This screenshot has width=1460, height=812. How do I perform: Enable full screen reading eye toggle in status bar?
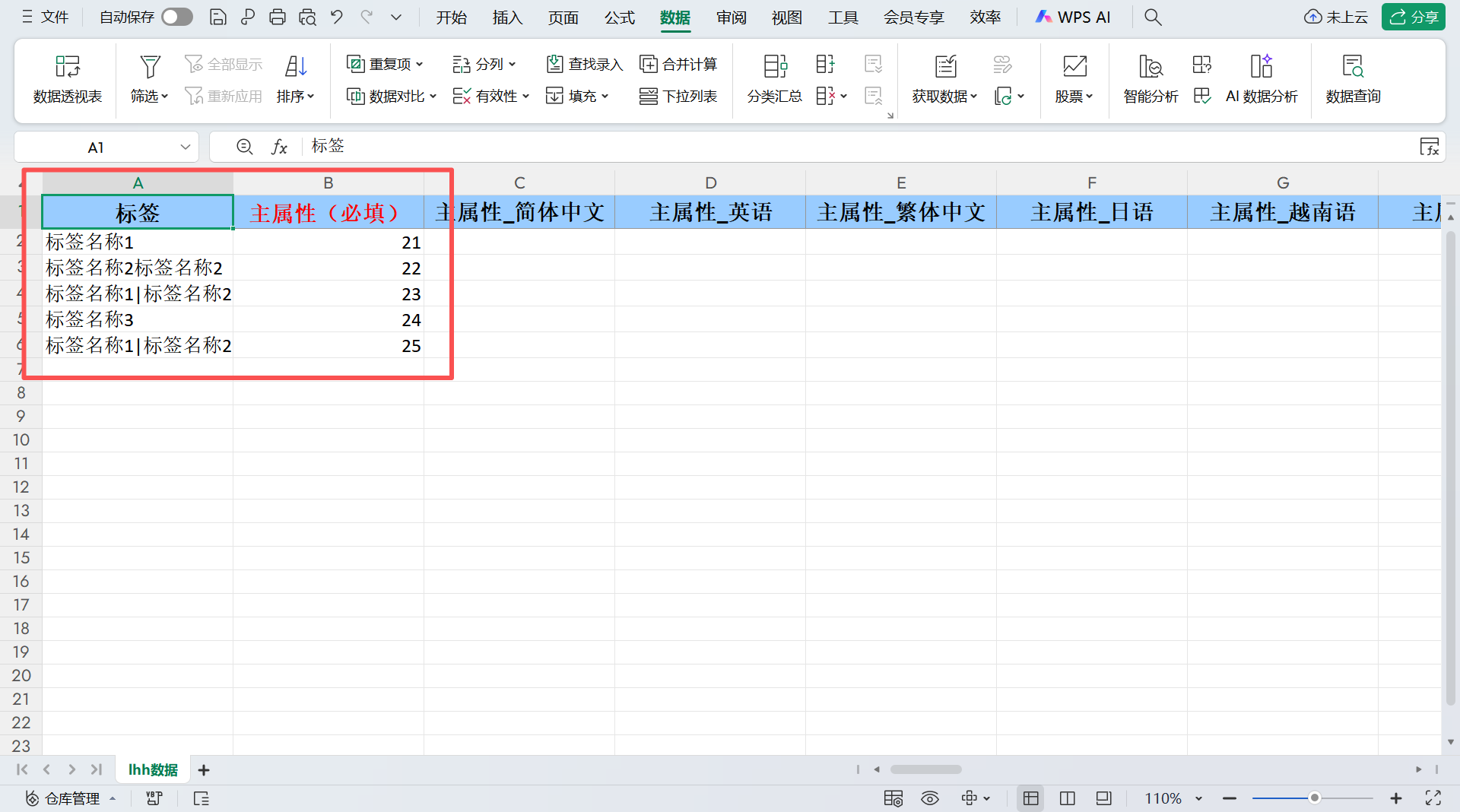930,798
